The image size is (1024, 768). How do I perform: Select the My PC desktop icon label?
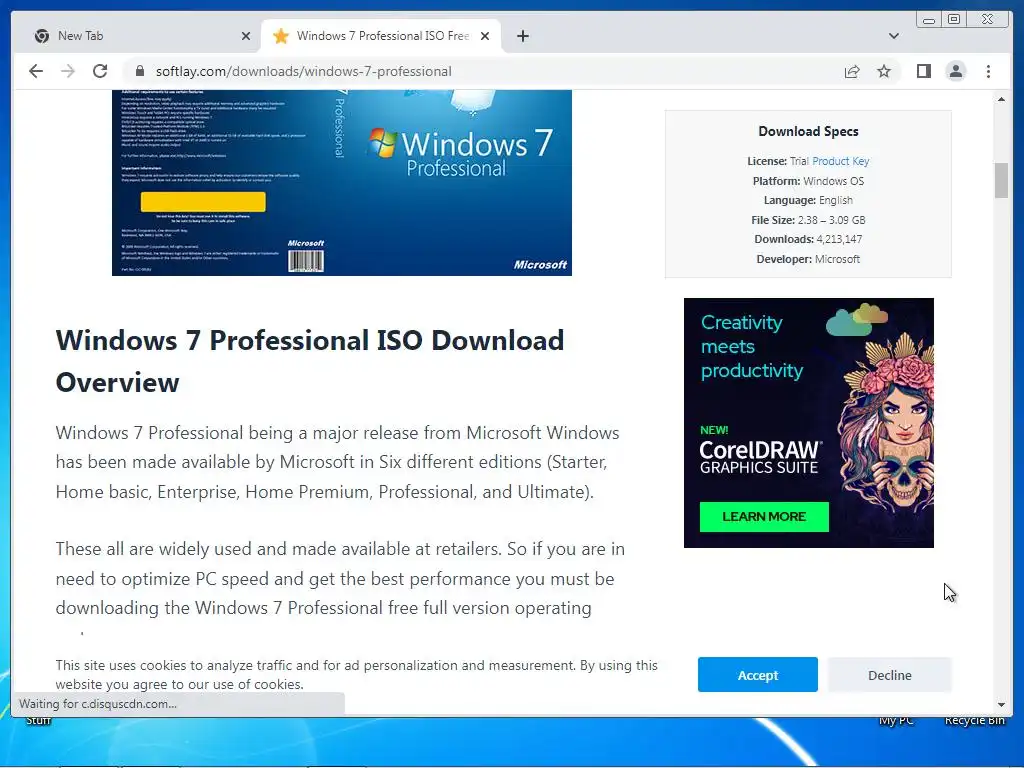coord(896,720)
